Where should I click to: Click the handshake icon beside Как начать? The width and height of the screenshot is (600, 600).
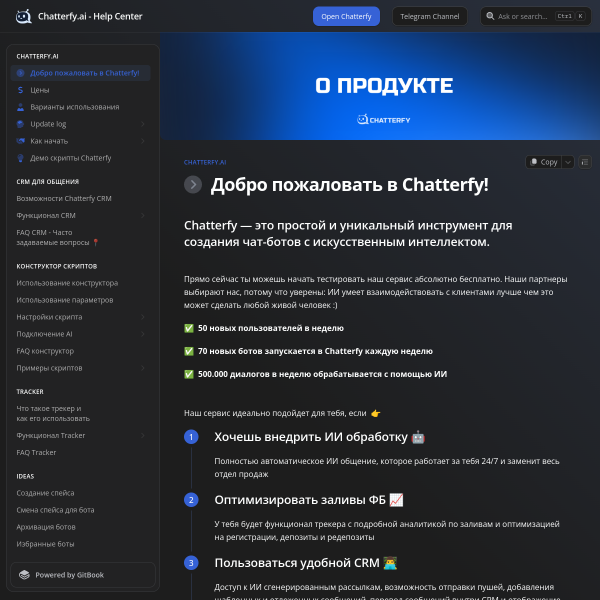pos(20,141)
